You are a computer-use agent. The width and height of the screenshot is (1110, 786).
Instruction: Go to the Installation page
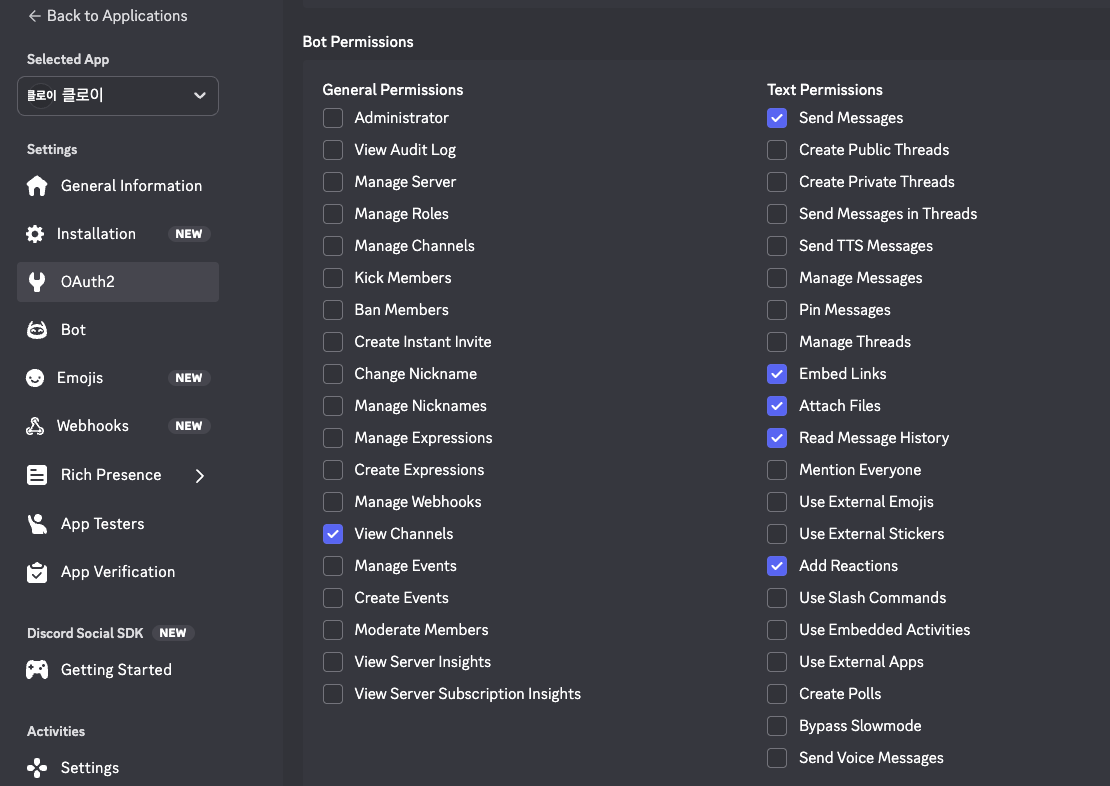[x=118, y=234]
